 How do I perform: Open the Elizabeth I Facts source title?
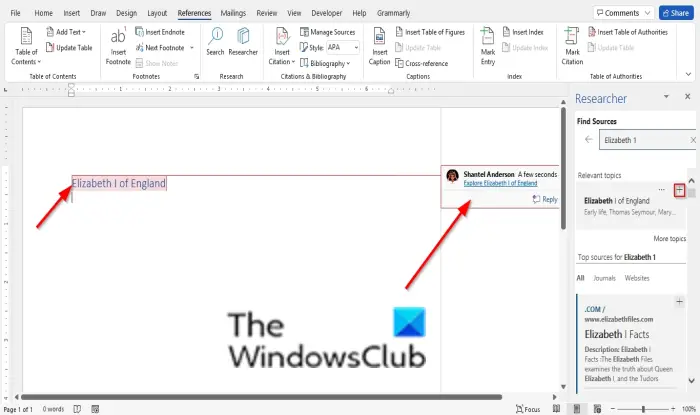tap(617, 334)
